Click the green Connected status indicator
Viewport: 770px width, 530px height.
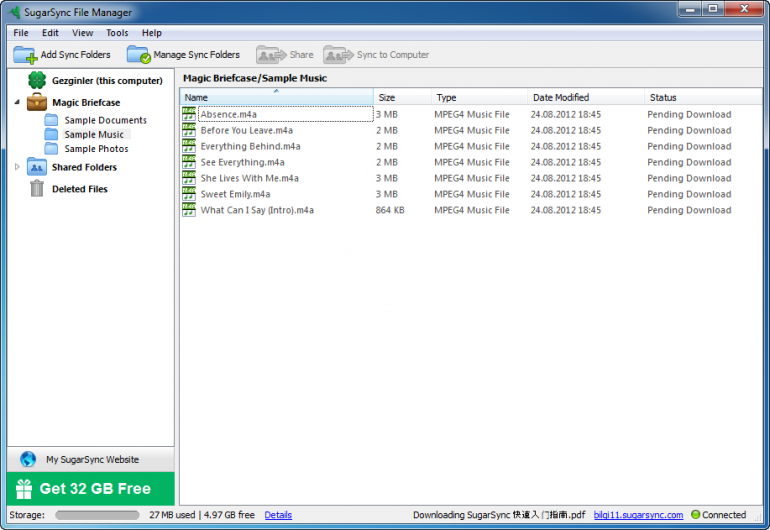[x=696, y=515]
